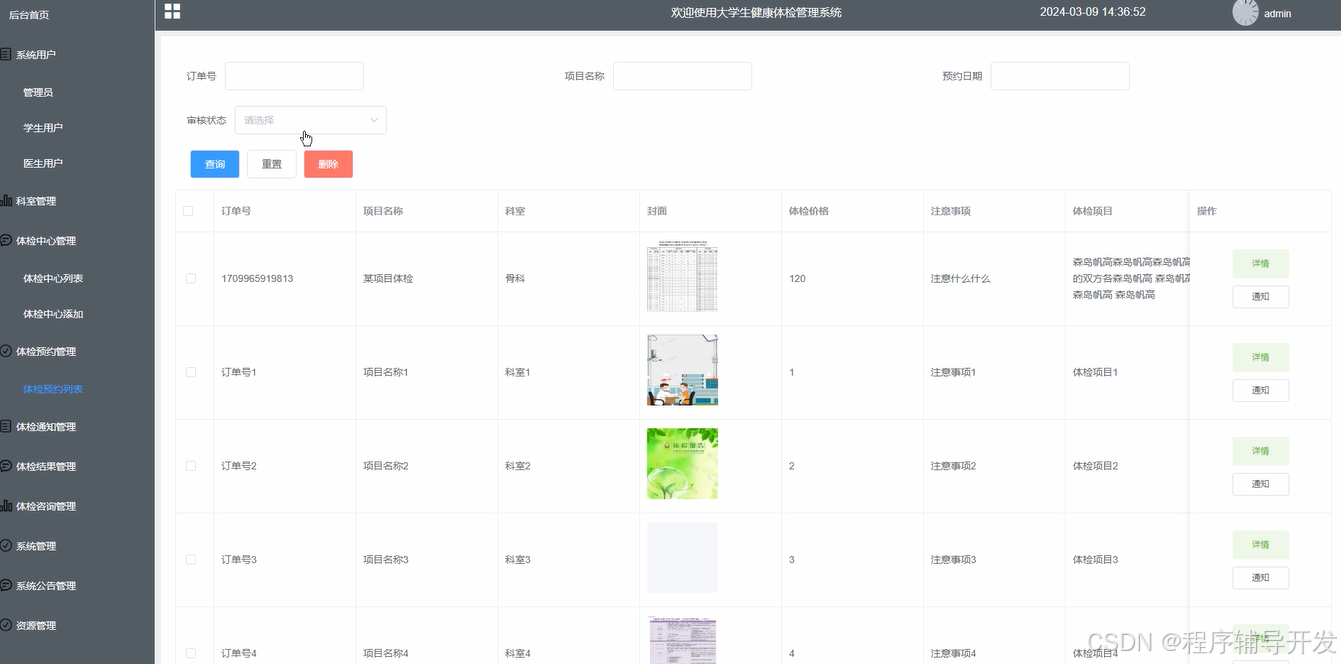Click the 体检预约管理 check icon

[x=6, y=351]
